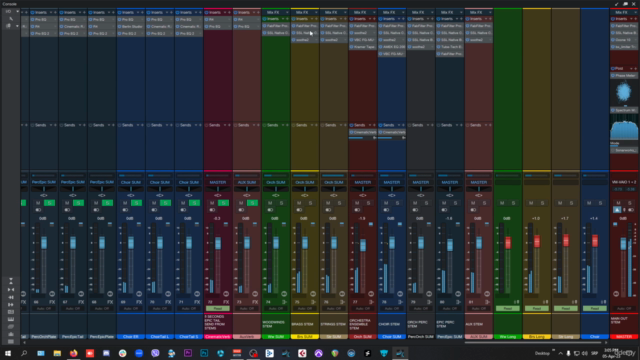Image resolution: width=640 pixels, height=360 pixels.
Task: Click the volume fader on Choir ER channel
Action: 131,243
